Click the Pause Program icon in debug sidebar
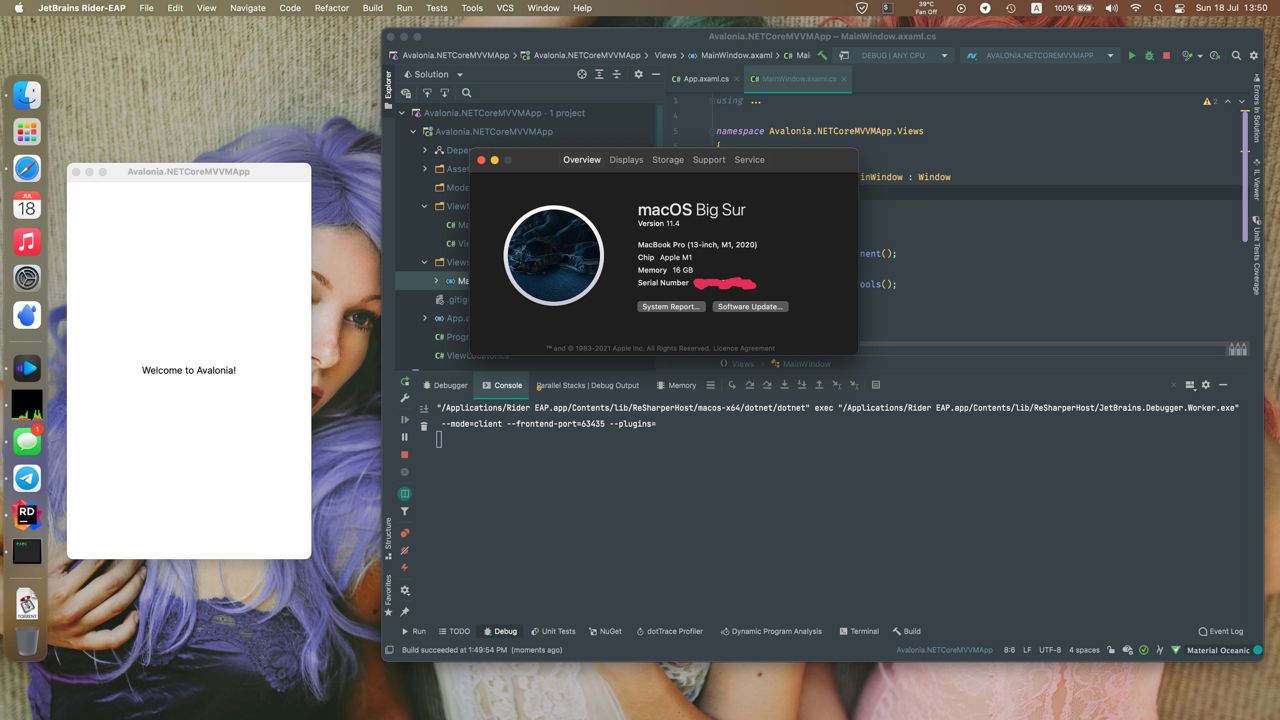 click(x=405, y=437)
